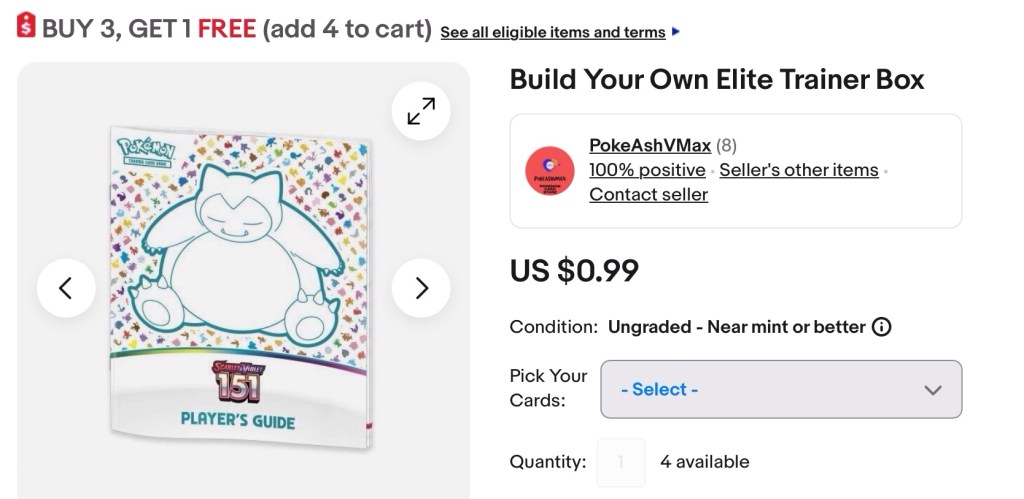
Task: Advance to the next product image
Action: click(421, 289)
